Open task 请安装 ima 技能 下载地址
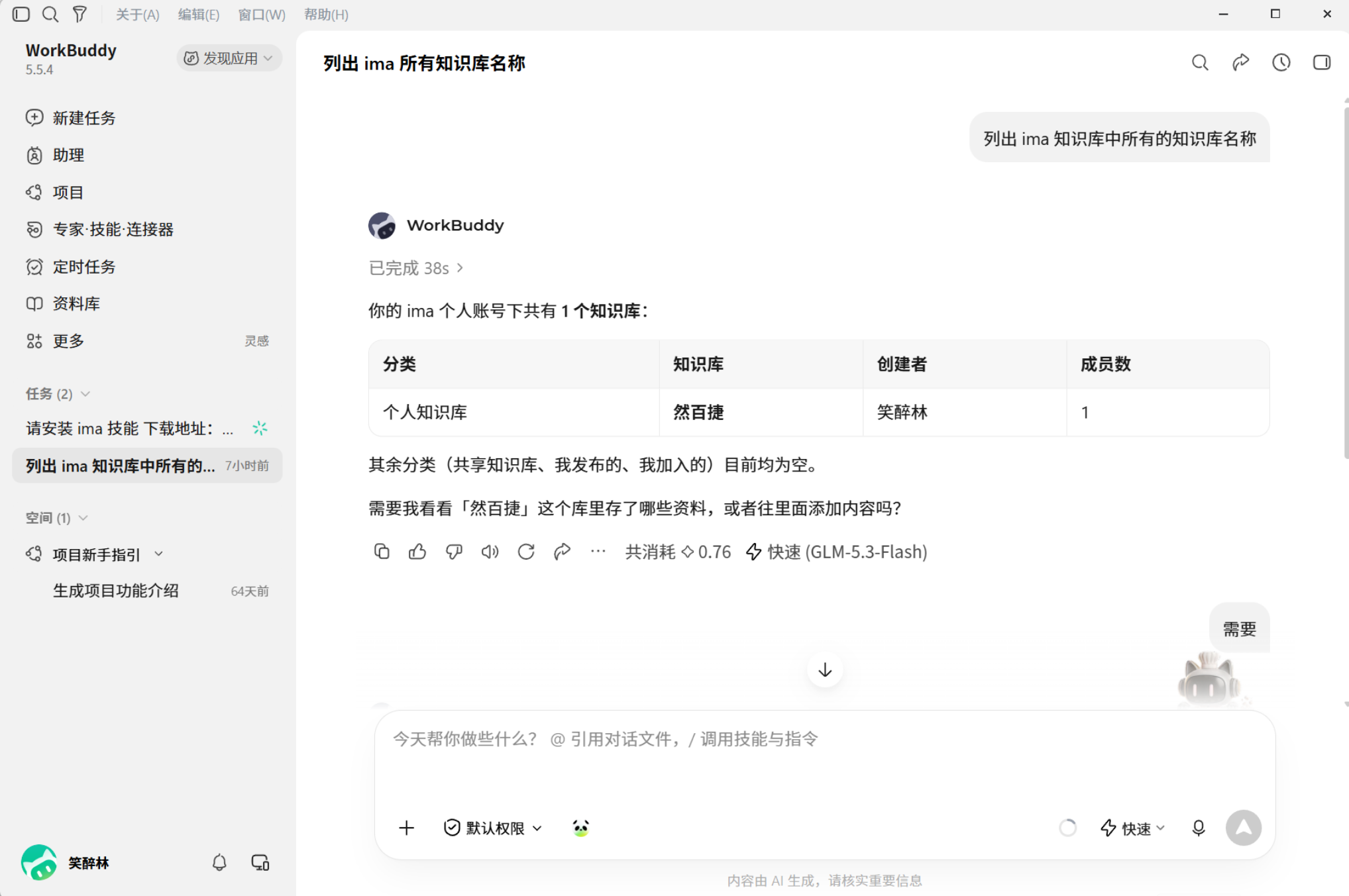Viewport: 1349px width, 896px height. (147, 428)
